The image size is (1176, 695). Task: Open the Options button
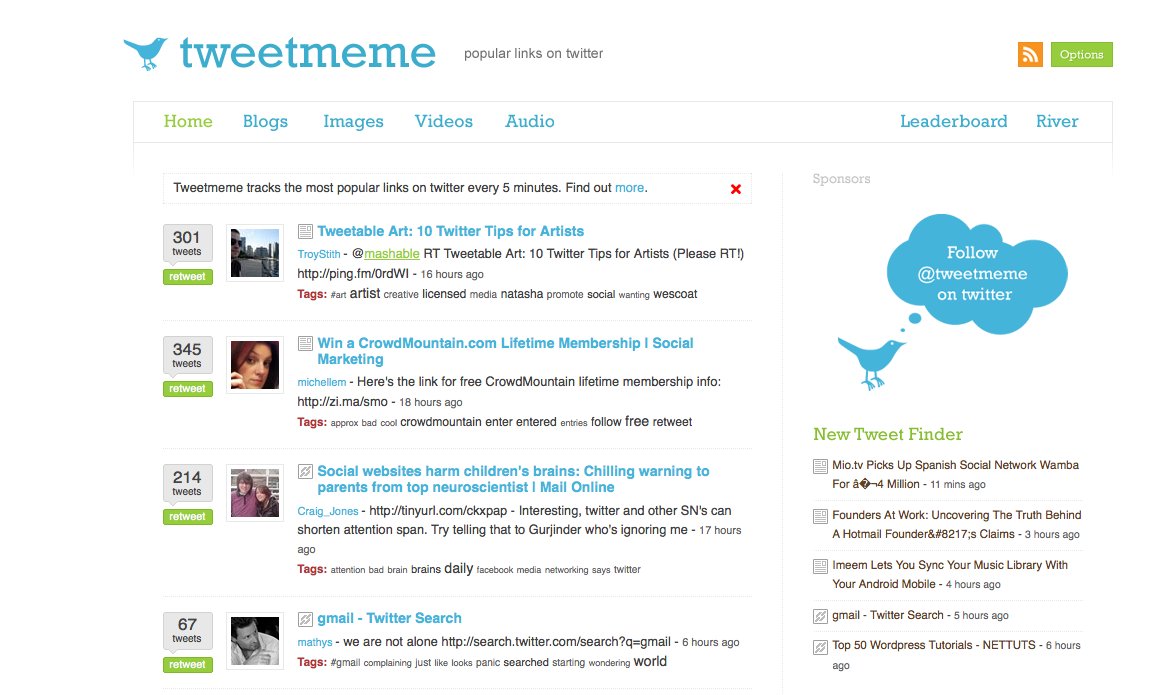point(1081,54)
